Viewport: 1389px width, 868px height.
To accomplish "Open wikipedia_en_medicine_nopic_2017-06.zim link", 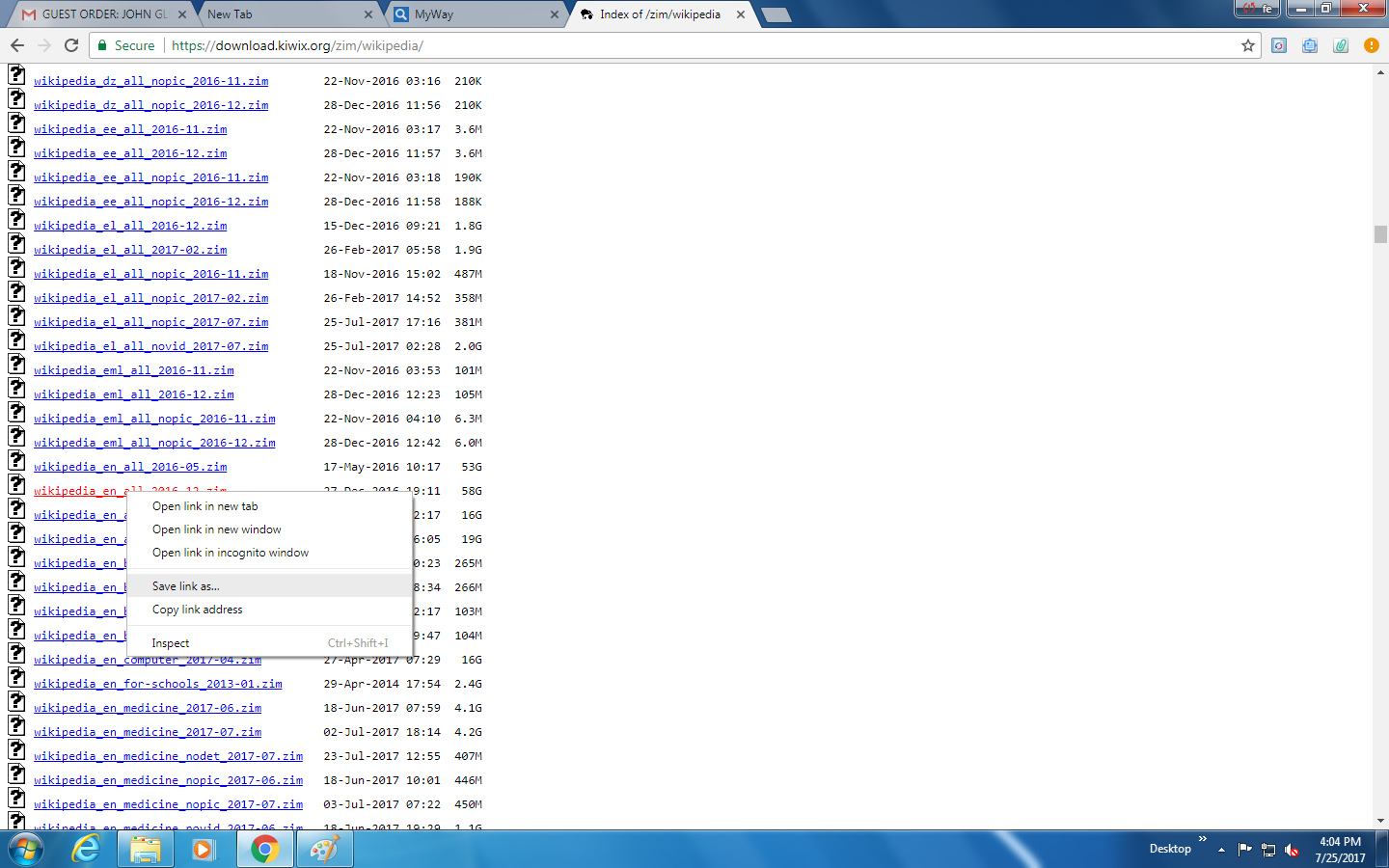I will (x=169, y=780).
